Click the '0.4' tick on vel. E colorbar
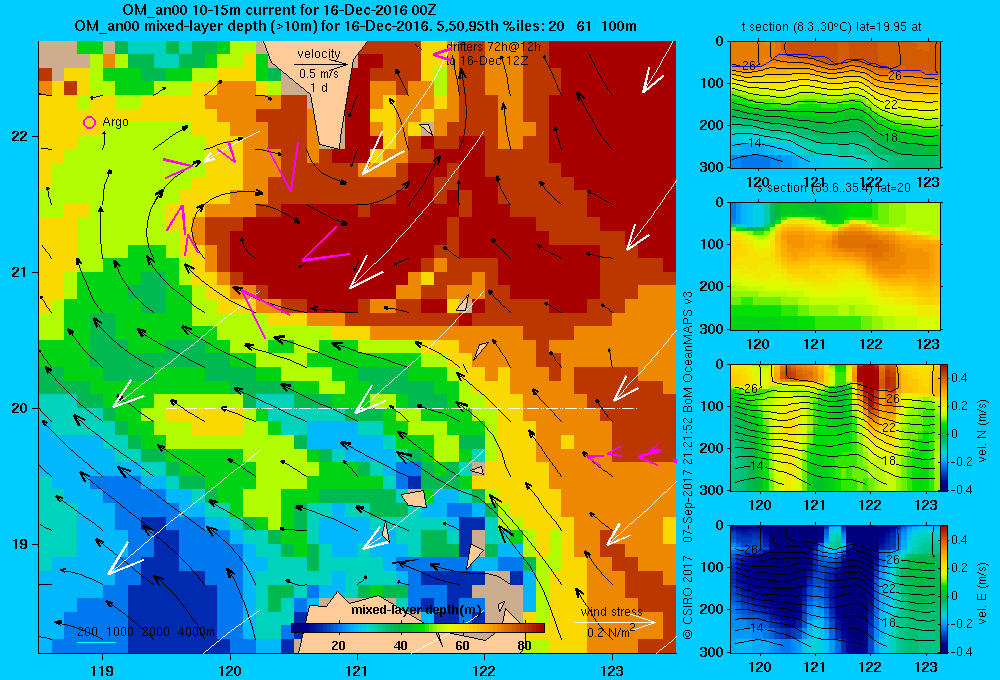The height and width of the screenshot is (680, 1000). coord(959,540)
